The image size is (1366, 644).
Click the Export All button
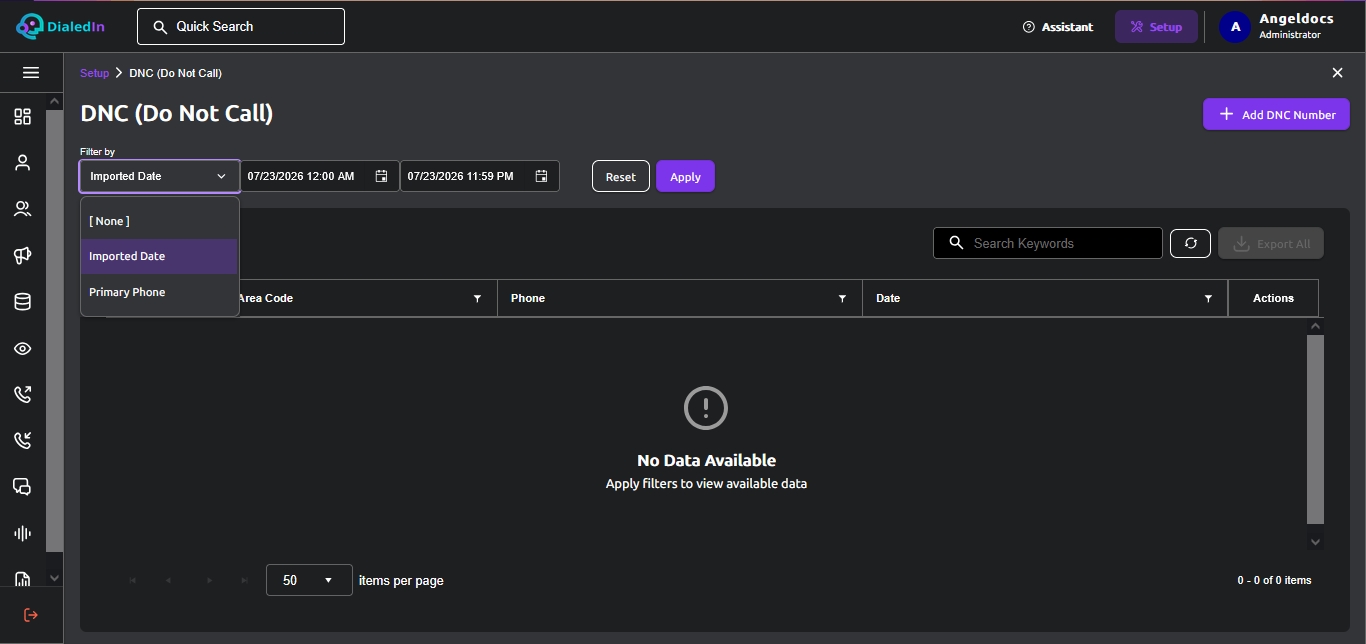coord(1271,243)
